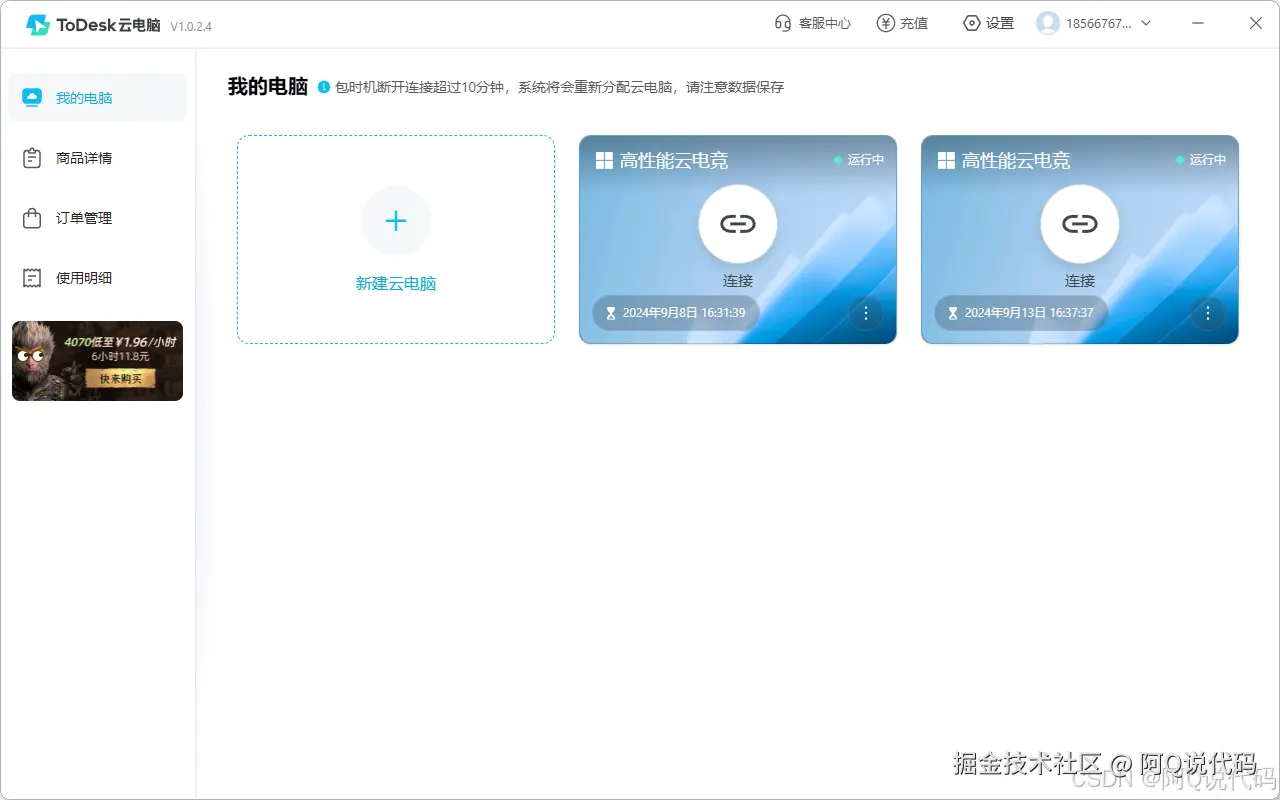Image resolution: width=1280 pixels, height=800 pixels.
Task: Click the user avatar beside the account number
Action: 1048,22
